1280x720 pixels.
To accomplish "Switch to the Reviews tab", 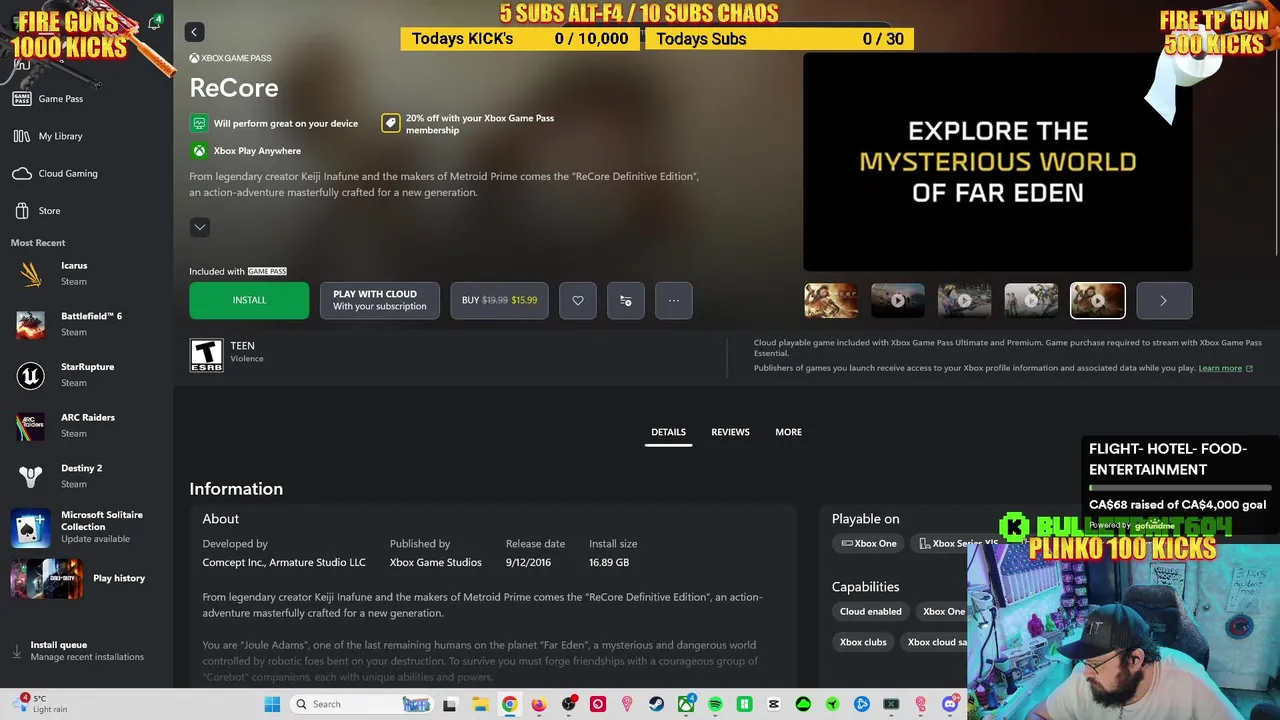I will 730,432.
